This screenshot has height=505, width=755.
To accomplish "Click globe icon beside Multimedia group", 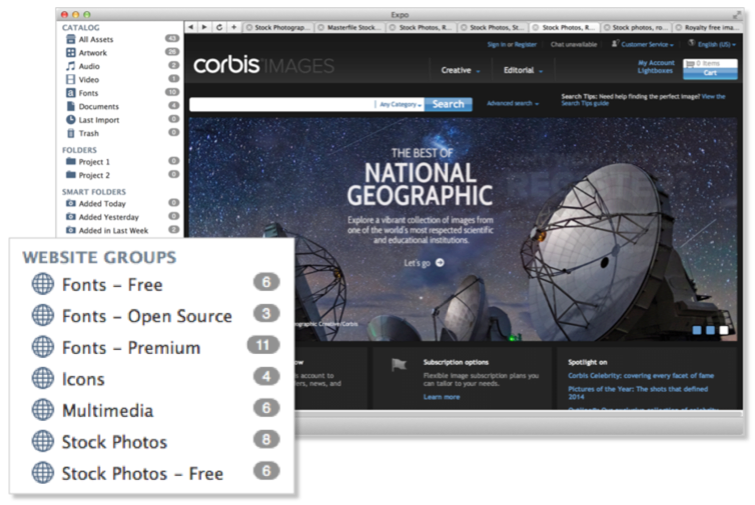I will pyautogui.click(x=43, y=410).
